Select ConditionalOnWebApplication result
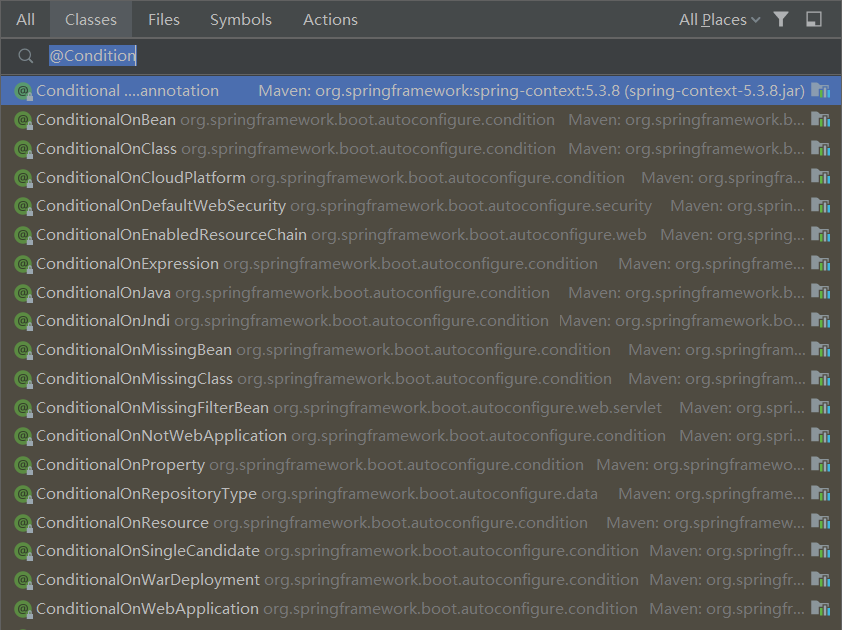Image resolution: width=842 pixels, height=630 pixels. point(421,609)
